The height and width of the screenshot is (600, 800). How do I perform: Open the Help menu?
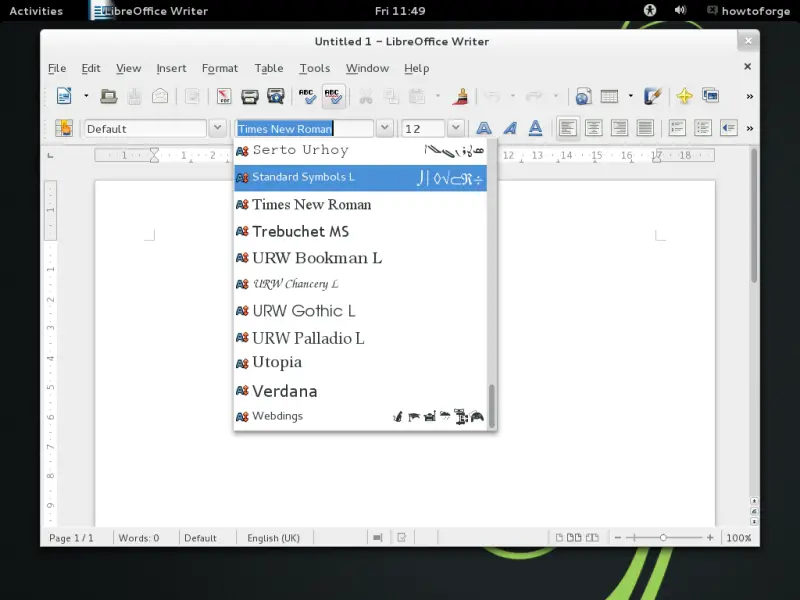click(416, 68)
